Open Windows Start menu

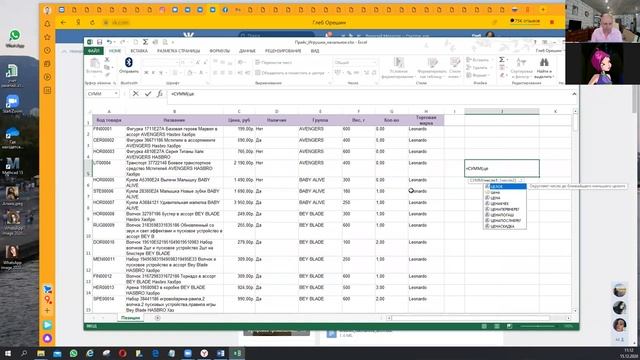7,353
